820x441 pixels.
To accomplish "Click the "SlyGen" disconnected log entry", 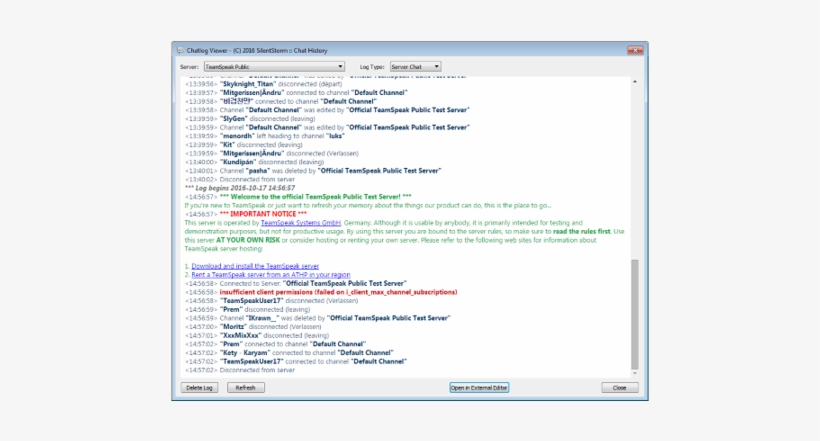I will pos(250,119).
